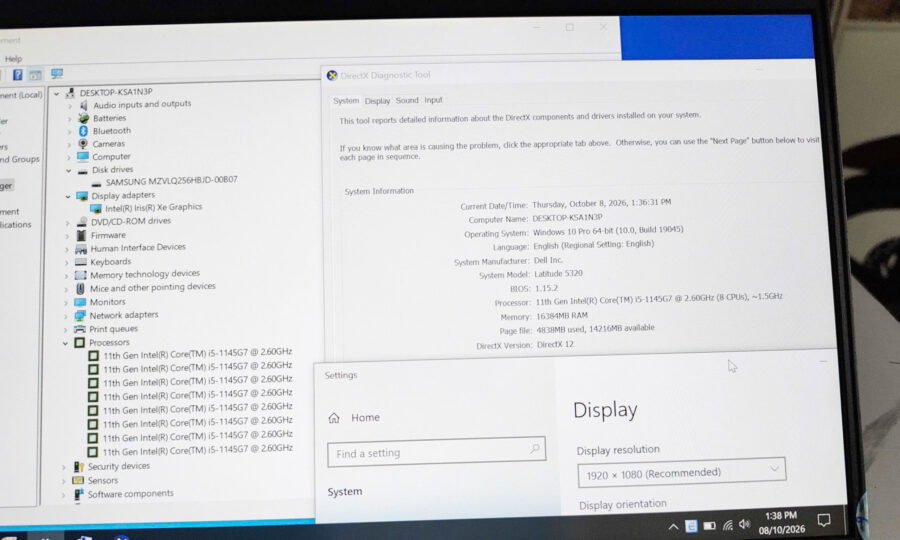
Task: Click the monitor scan toolbar icon
Action: 56,73
